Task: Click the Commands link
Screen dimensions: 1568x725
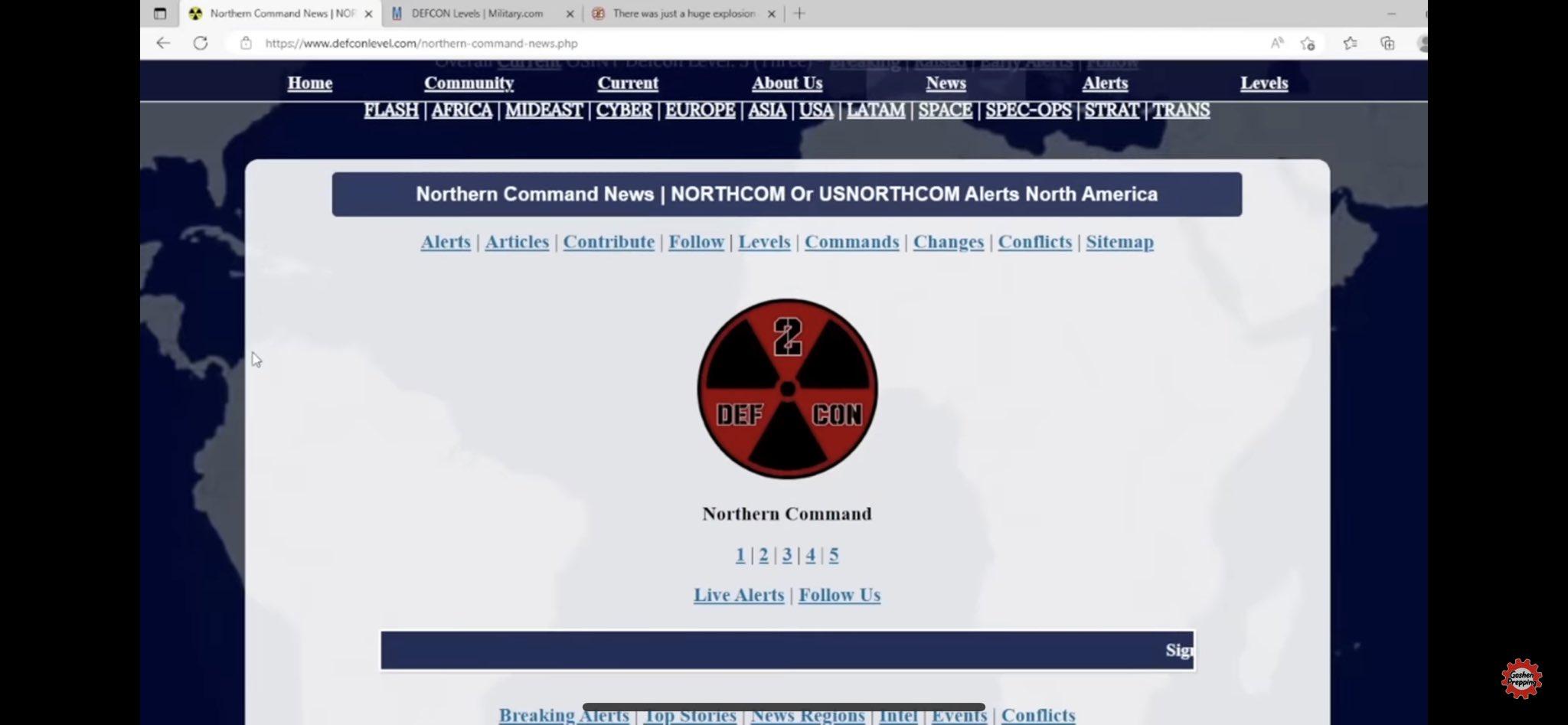Action: [851, 242]
